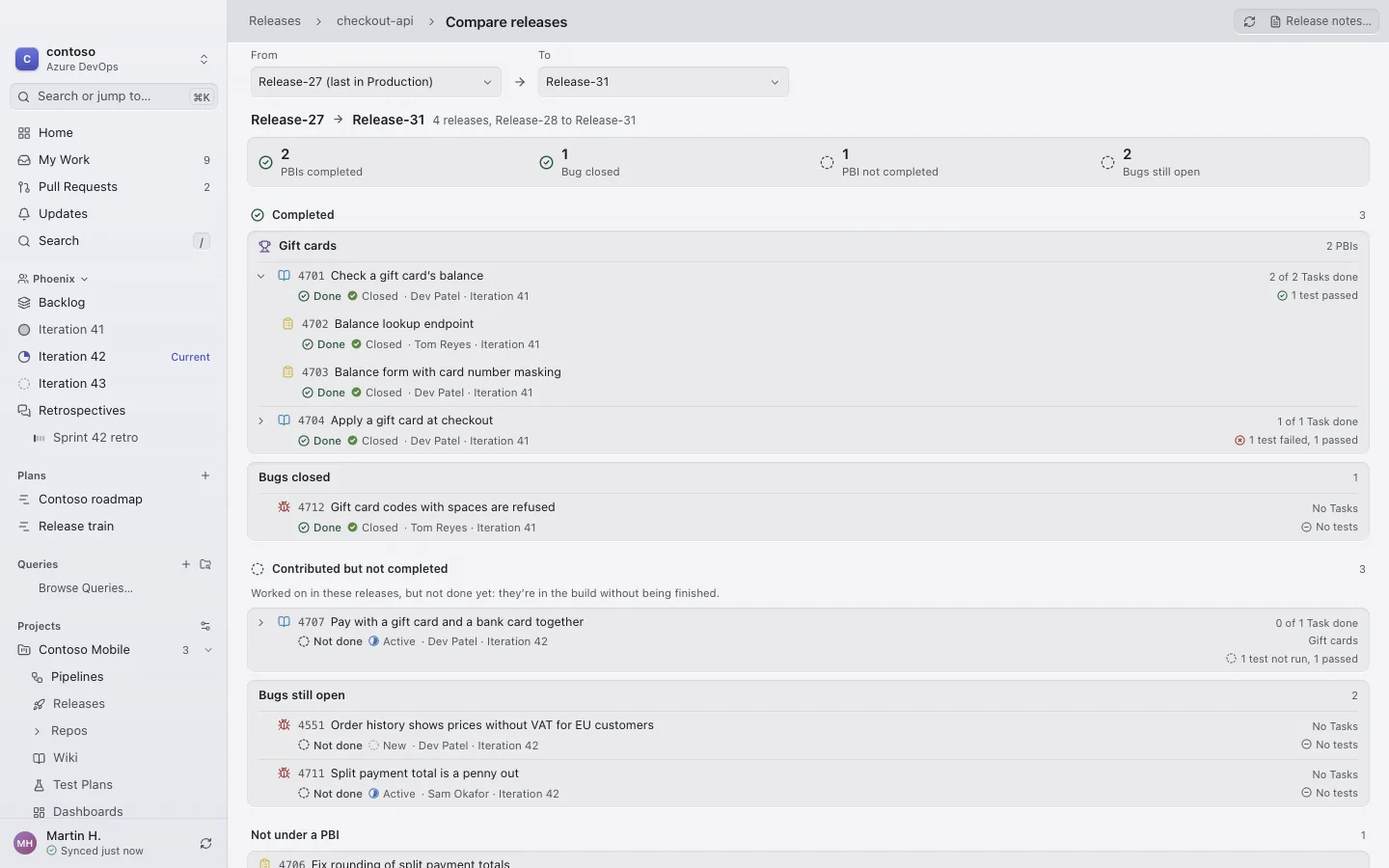Open Updates in sidebar
Image resolution: width=1389 pixels, height=868 pixels.
click(114, 214)
